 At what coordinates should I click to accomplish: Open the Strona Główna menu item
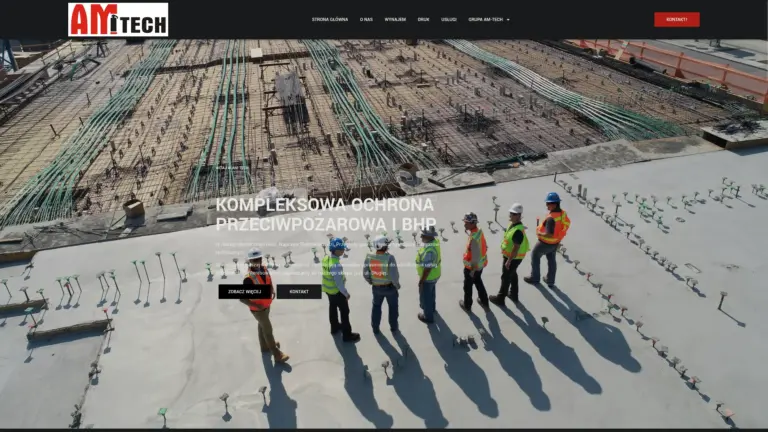[330, 20]
